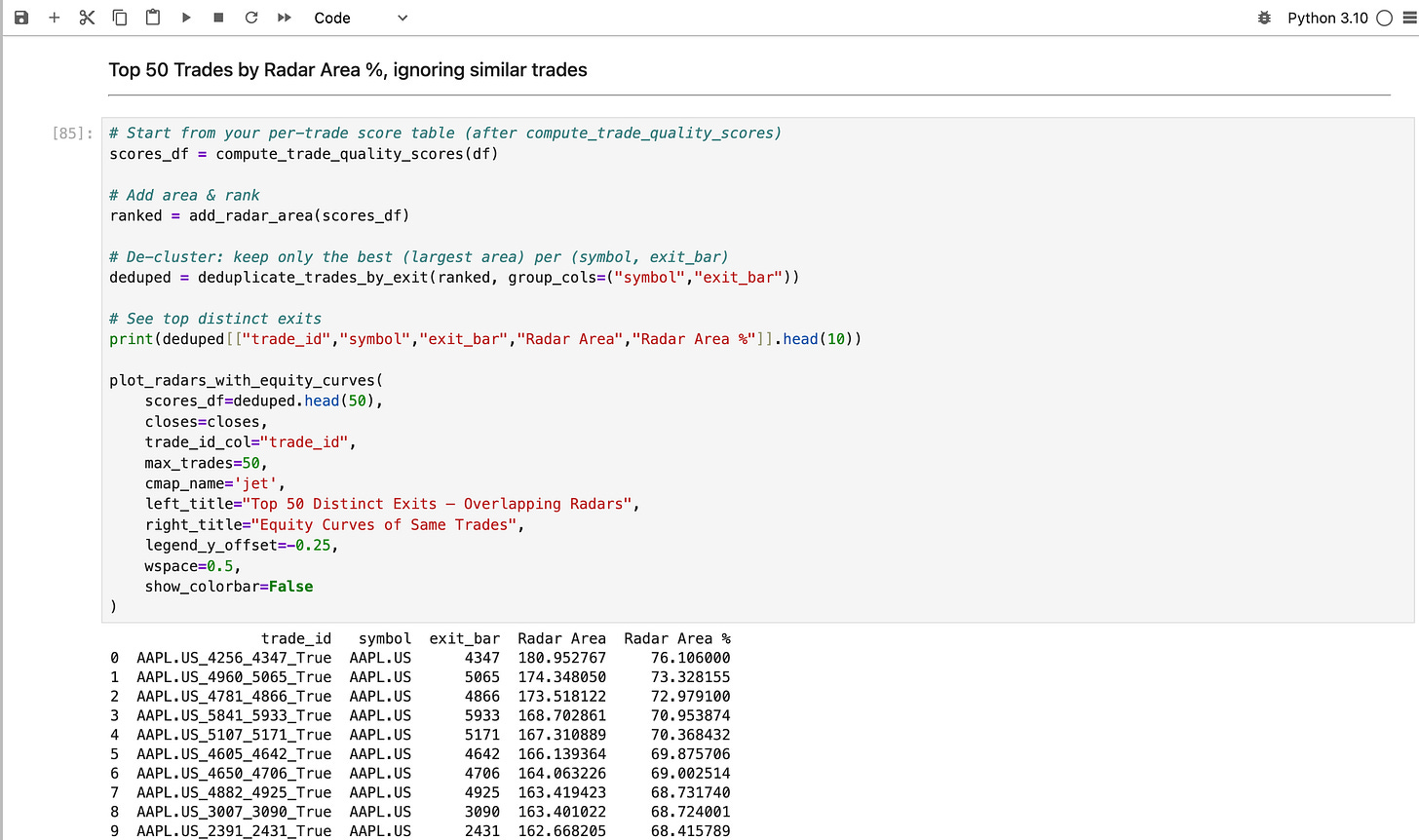Select the cell execution prompt [85]:

tap(72, 134)
